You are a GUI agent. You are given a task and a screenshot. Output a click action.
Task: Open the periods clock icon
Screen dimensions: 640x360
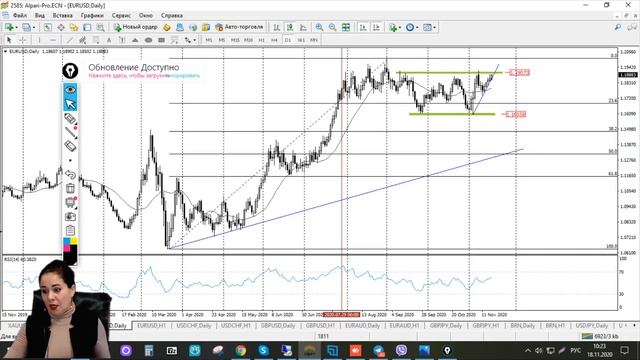point(410,27)
